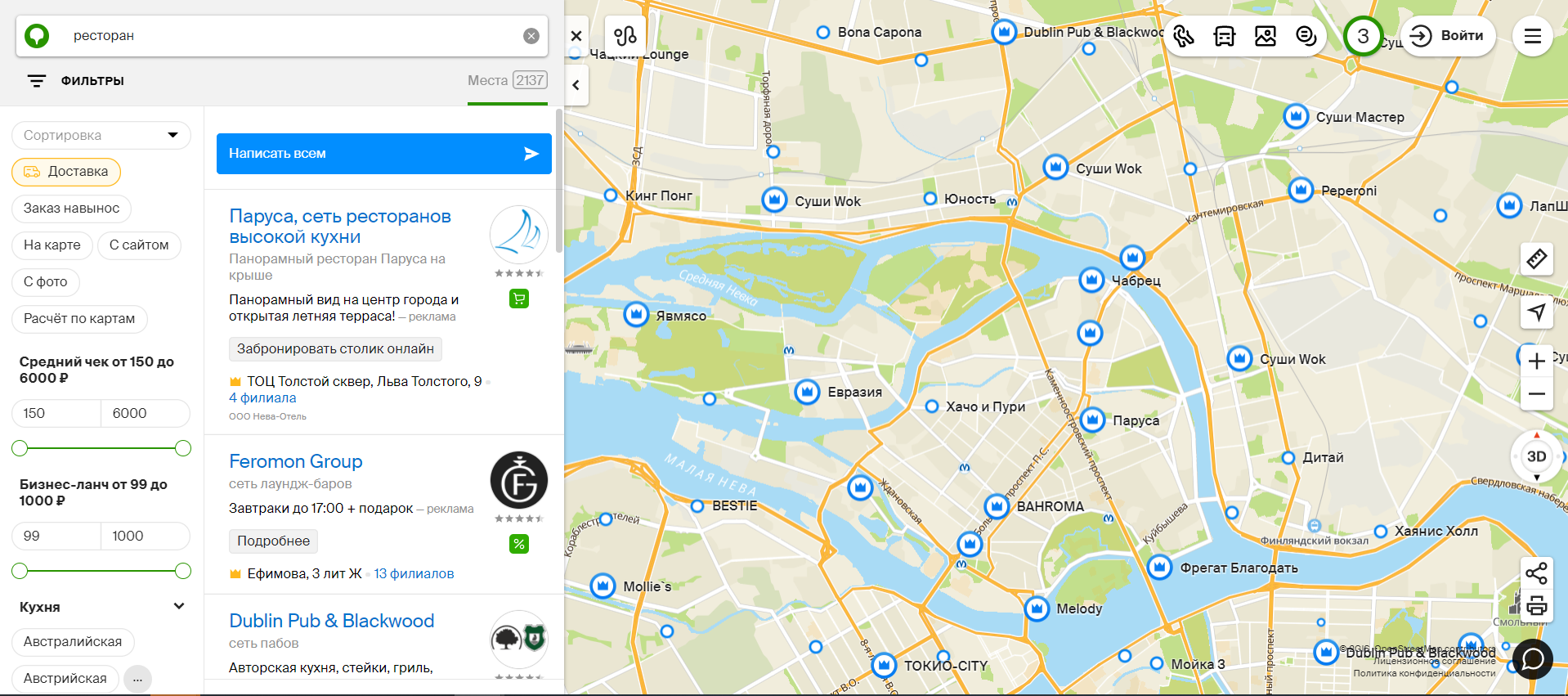The height and width of the screenshot is (696, 1568).
Task: Open photos layer icon
Action: click(1266, 36)
